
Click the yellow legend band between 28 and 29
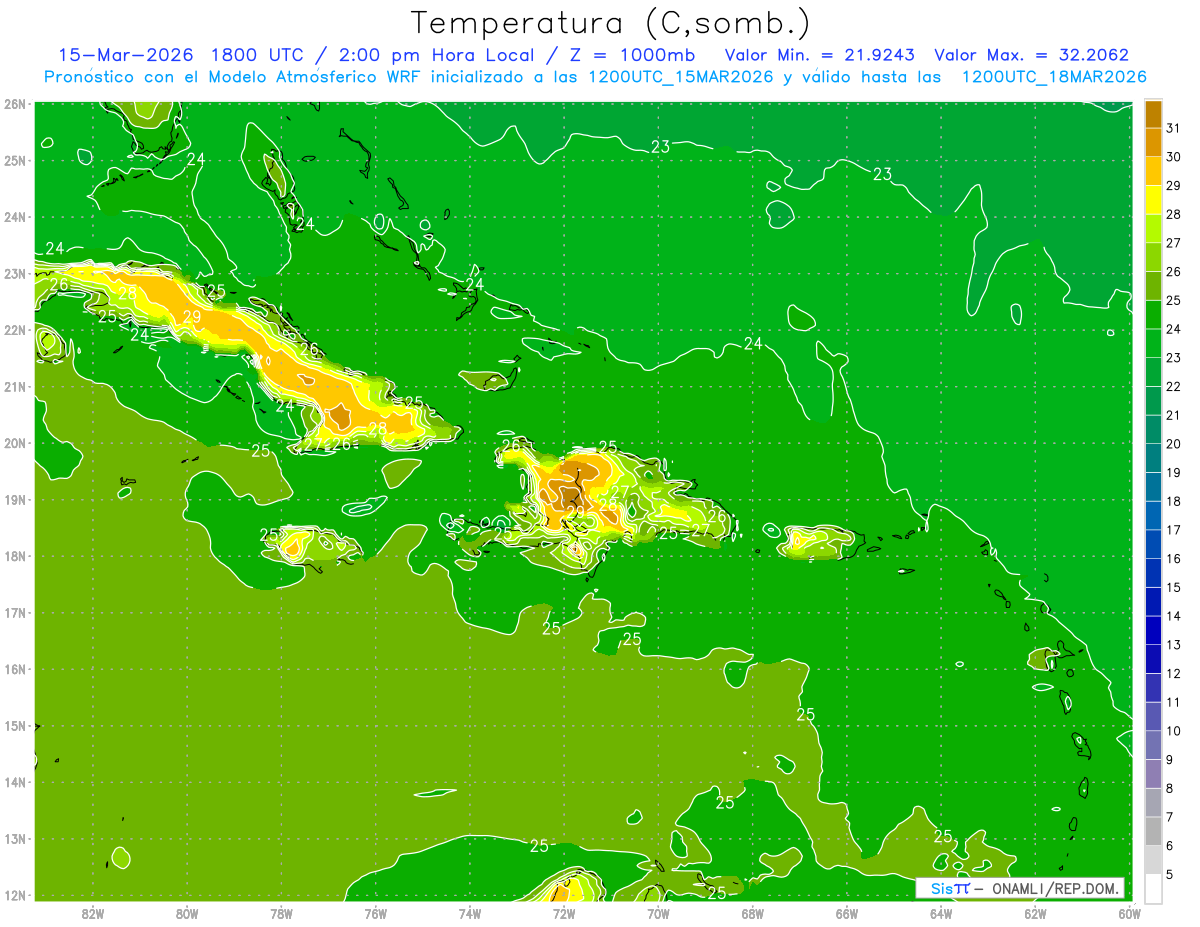coord(1154,199)
